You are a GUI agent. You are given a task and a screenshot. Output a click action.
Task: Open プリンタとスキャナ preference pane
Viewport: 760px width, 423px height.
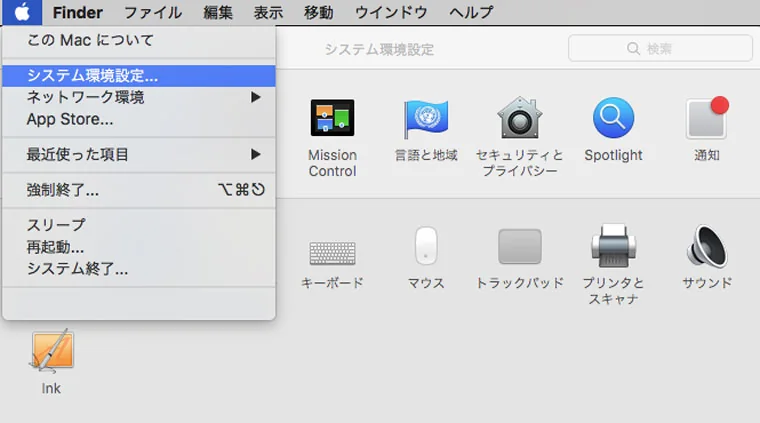(613, 265)
